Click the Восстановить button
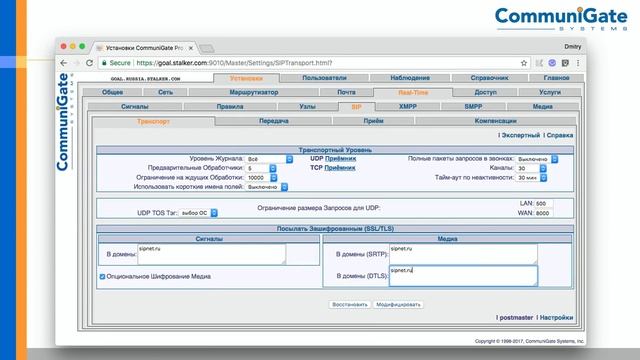Viewport: 640px width, 360px height. pos(350,305)
